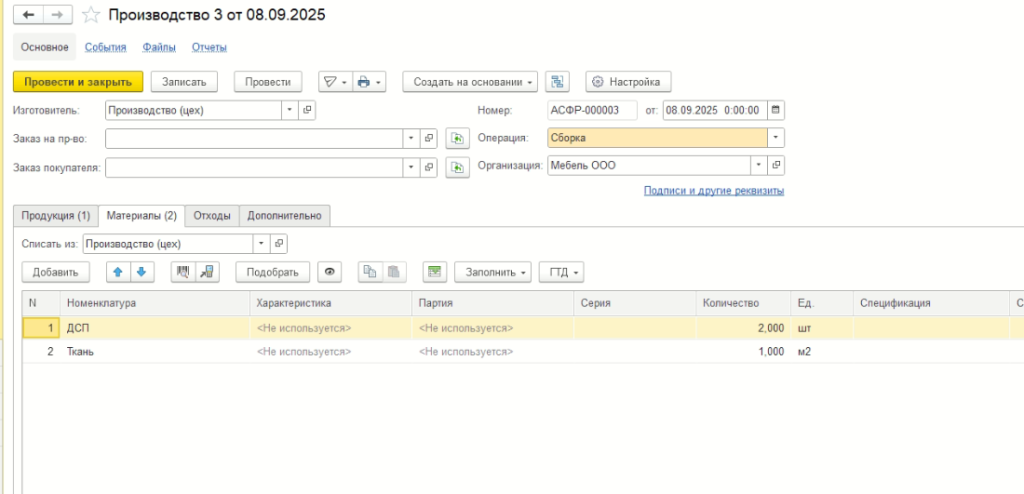1024x494 pixels.
Task: Expand the Организация dropdown
Action: pos(759,165)
